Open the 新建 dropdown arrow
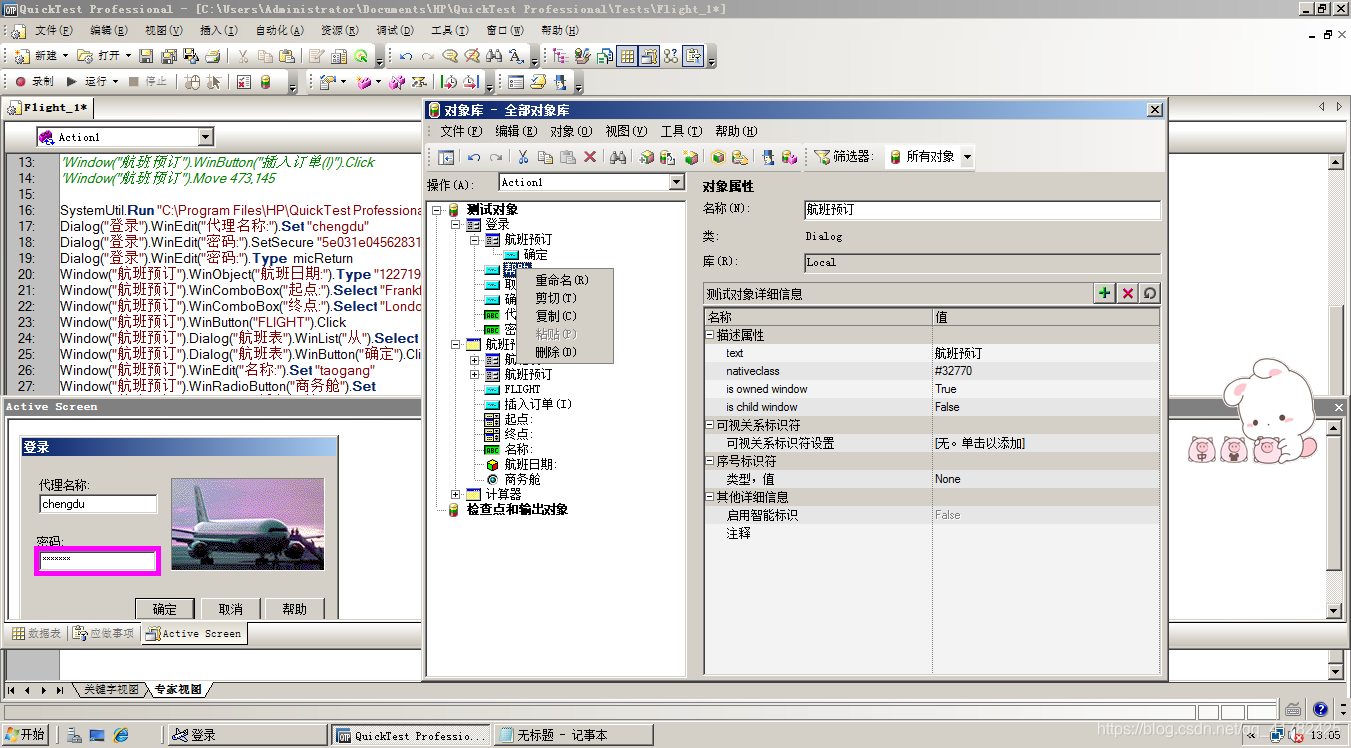 pyautogui.click(x=66, y=56)
